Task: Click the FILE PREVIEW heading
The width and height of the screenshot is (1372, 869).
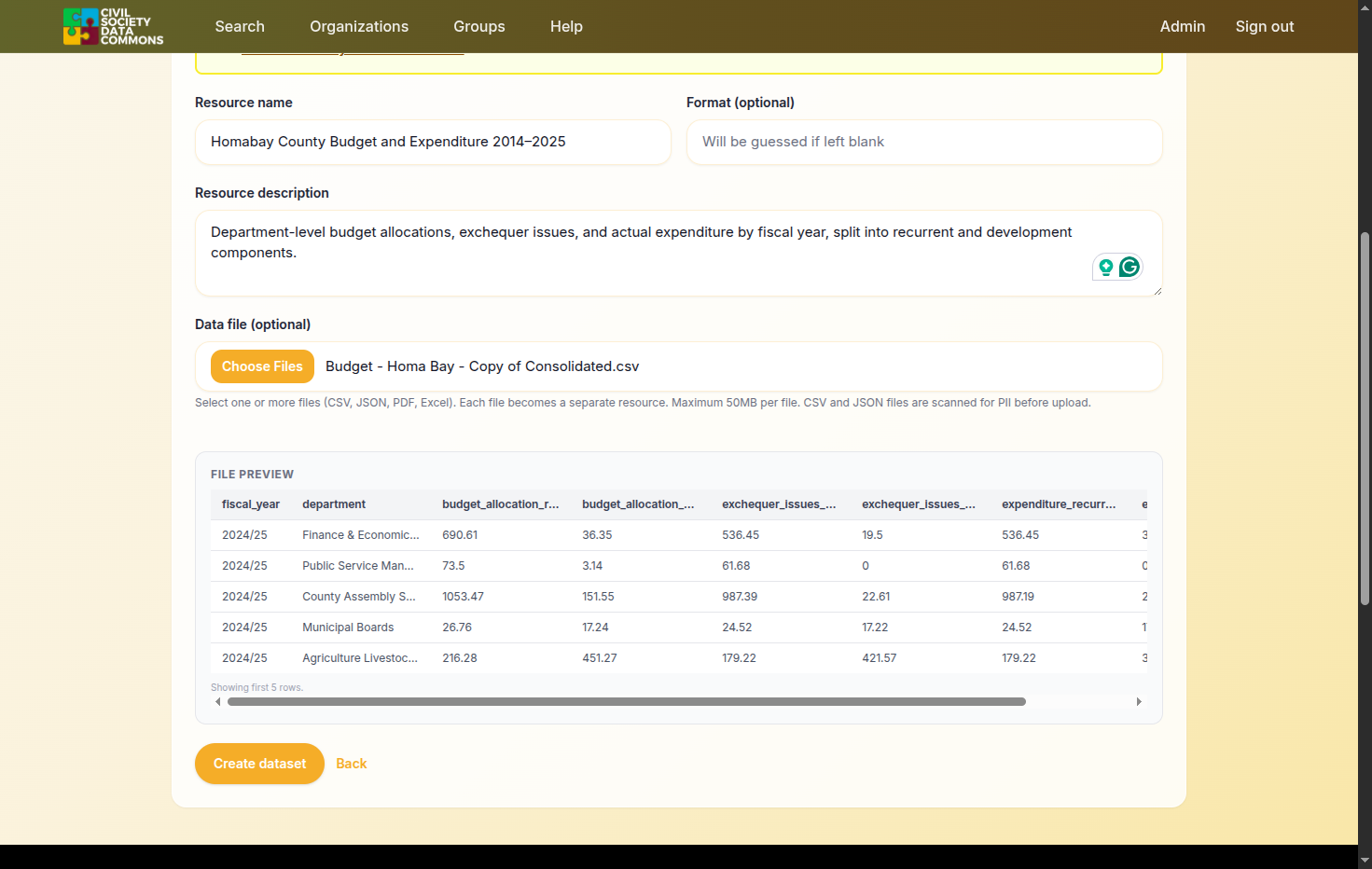Action: [x=252, y=475]
